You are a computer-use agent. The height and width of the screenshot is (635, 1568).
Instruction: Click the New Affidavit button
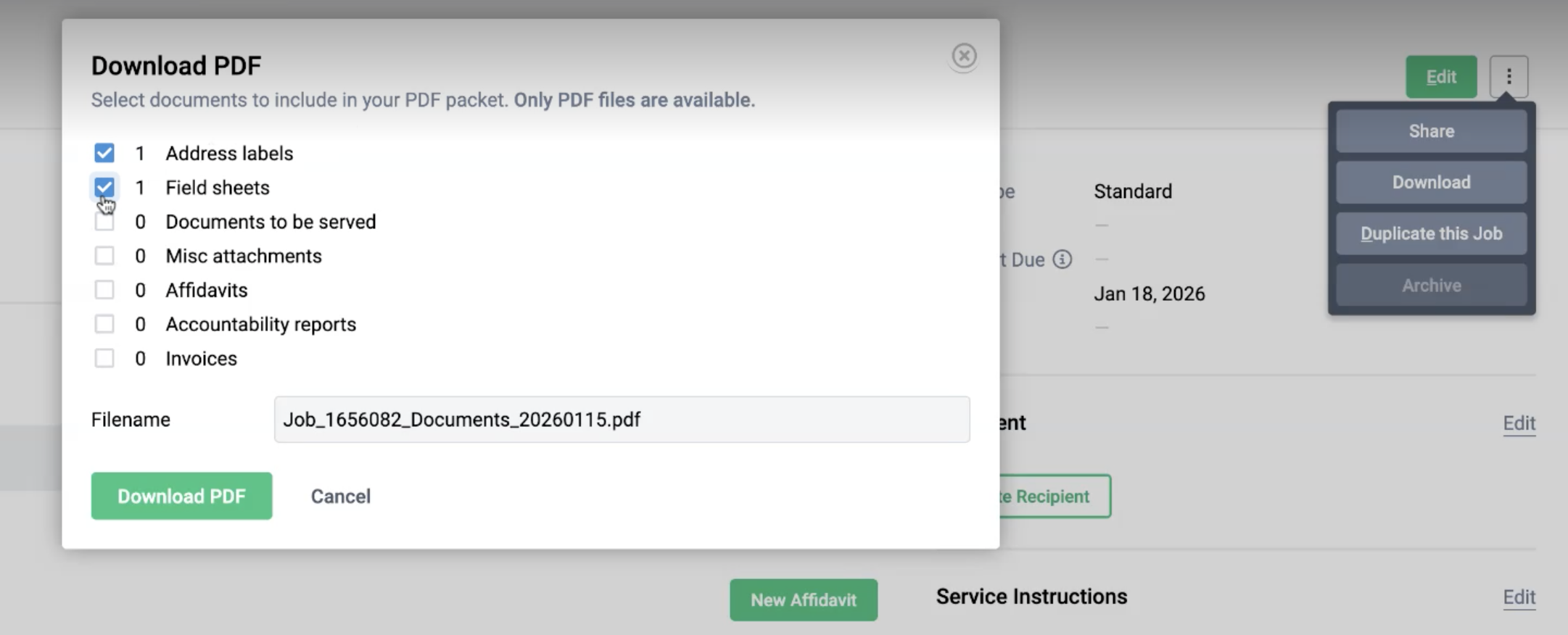tap(803, 600)
